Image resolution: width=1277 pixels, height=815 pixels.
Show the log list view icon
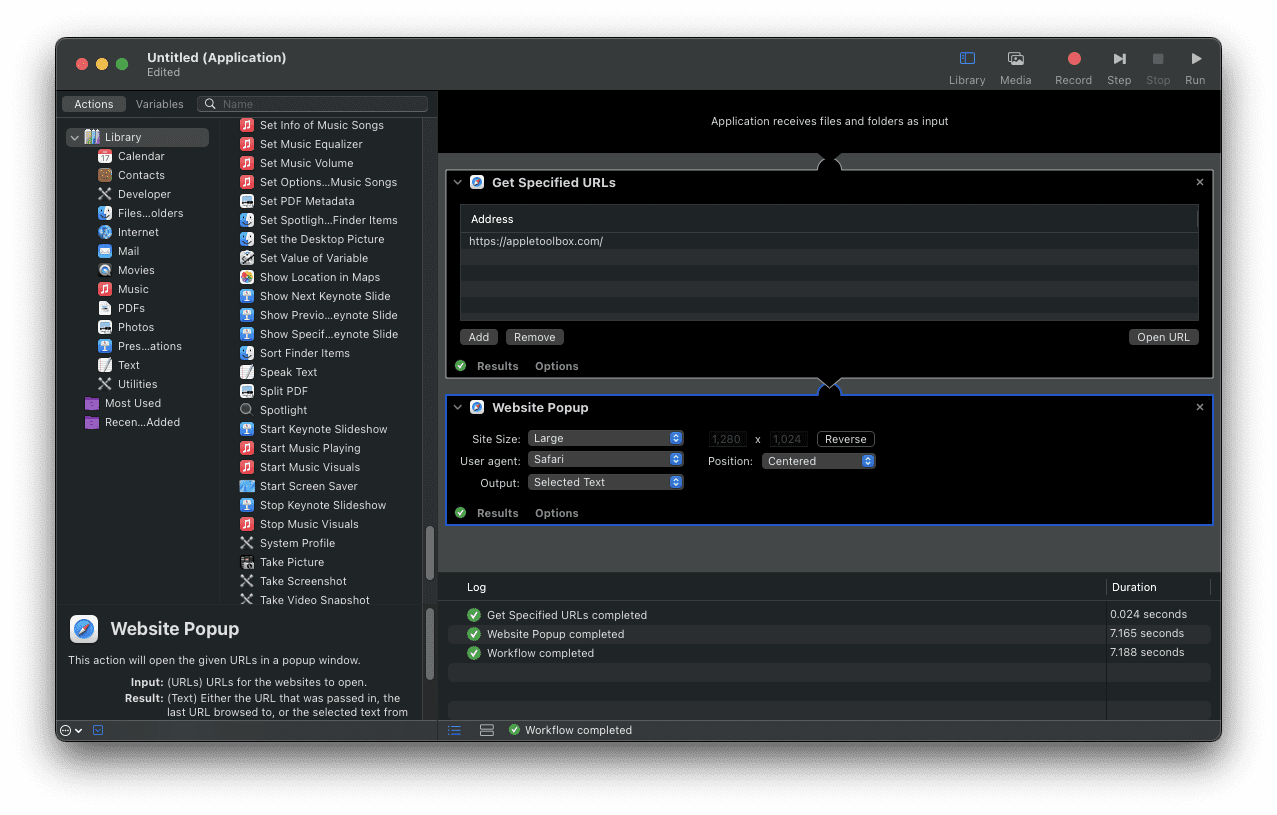[454, 730]
